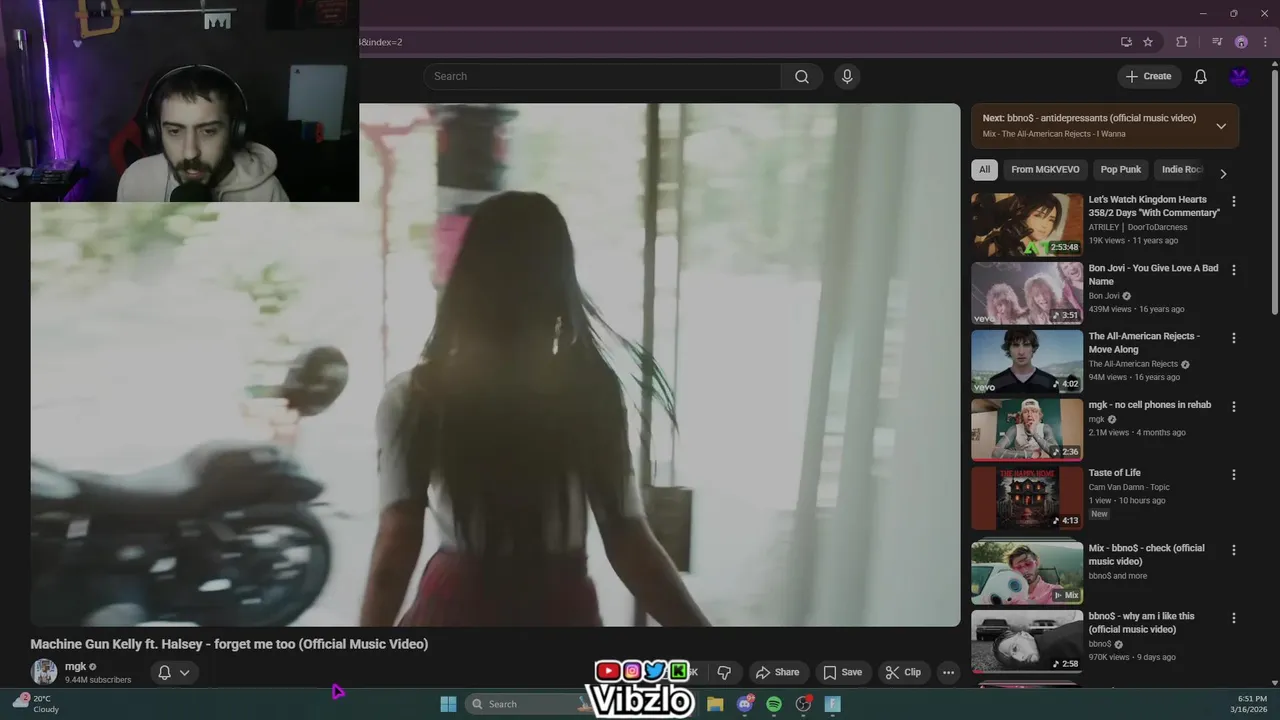Open options for bbno$ check mix

click(1233, 550)
